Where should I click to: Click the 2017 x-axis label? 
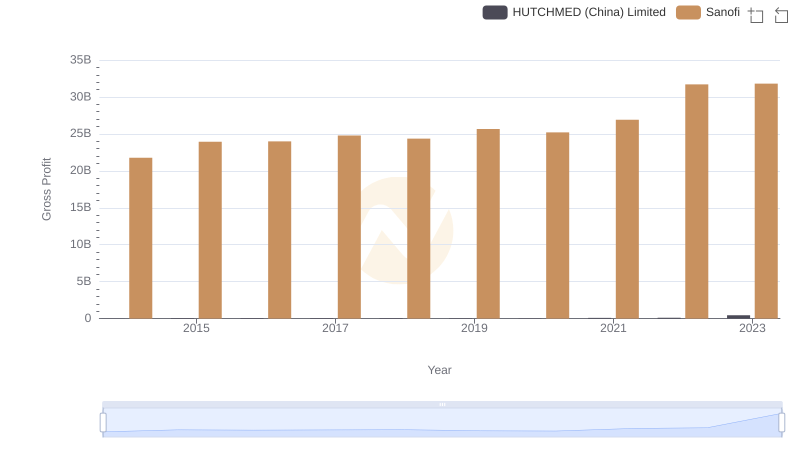tap(335, 328)
